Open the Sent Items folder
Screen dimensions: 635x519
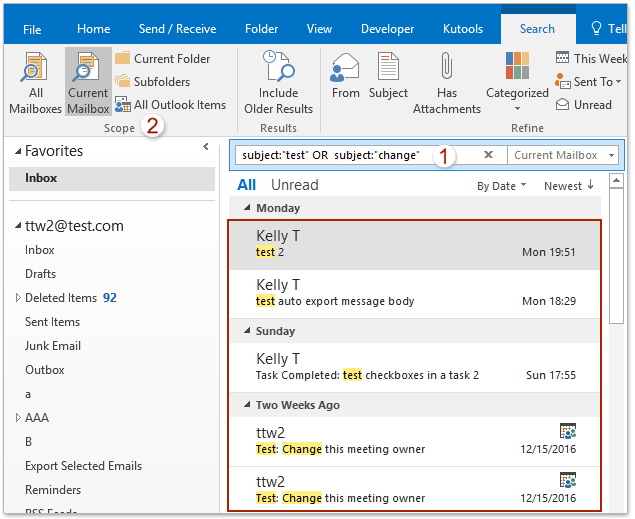52,322
